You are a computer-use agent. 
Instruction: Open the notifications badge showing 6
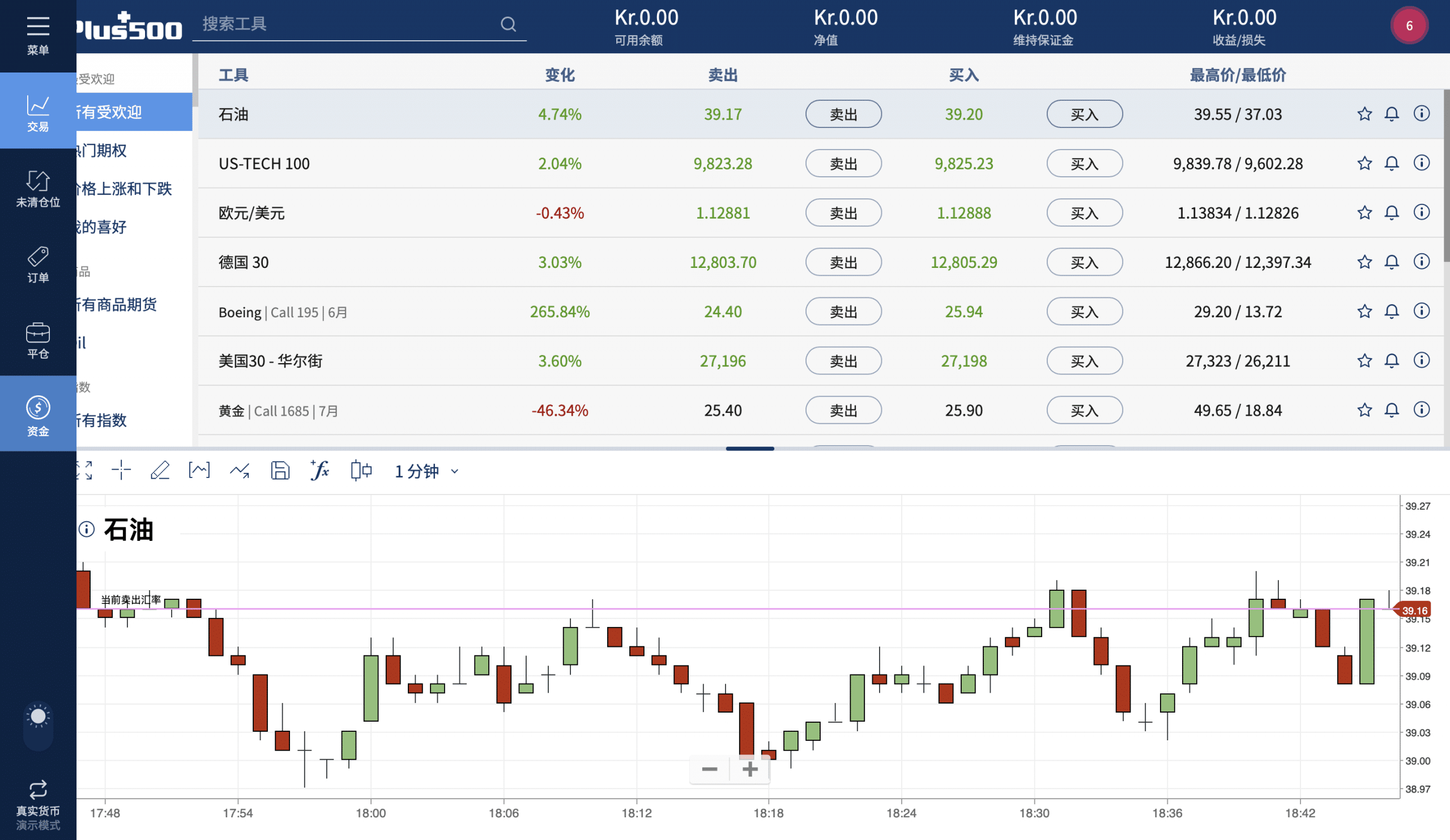(1409, 25)
